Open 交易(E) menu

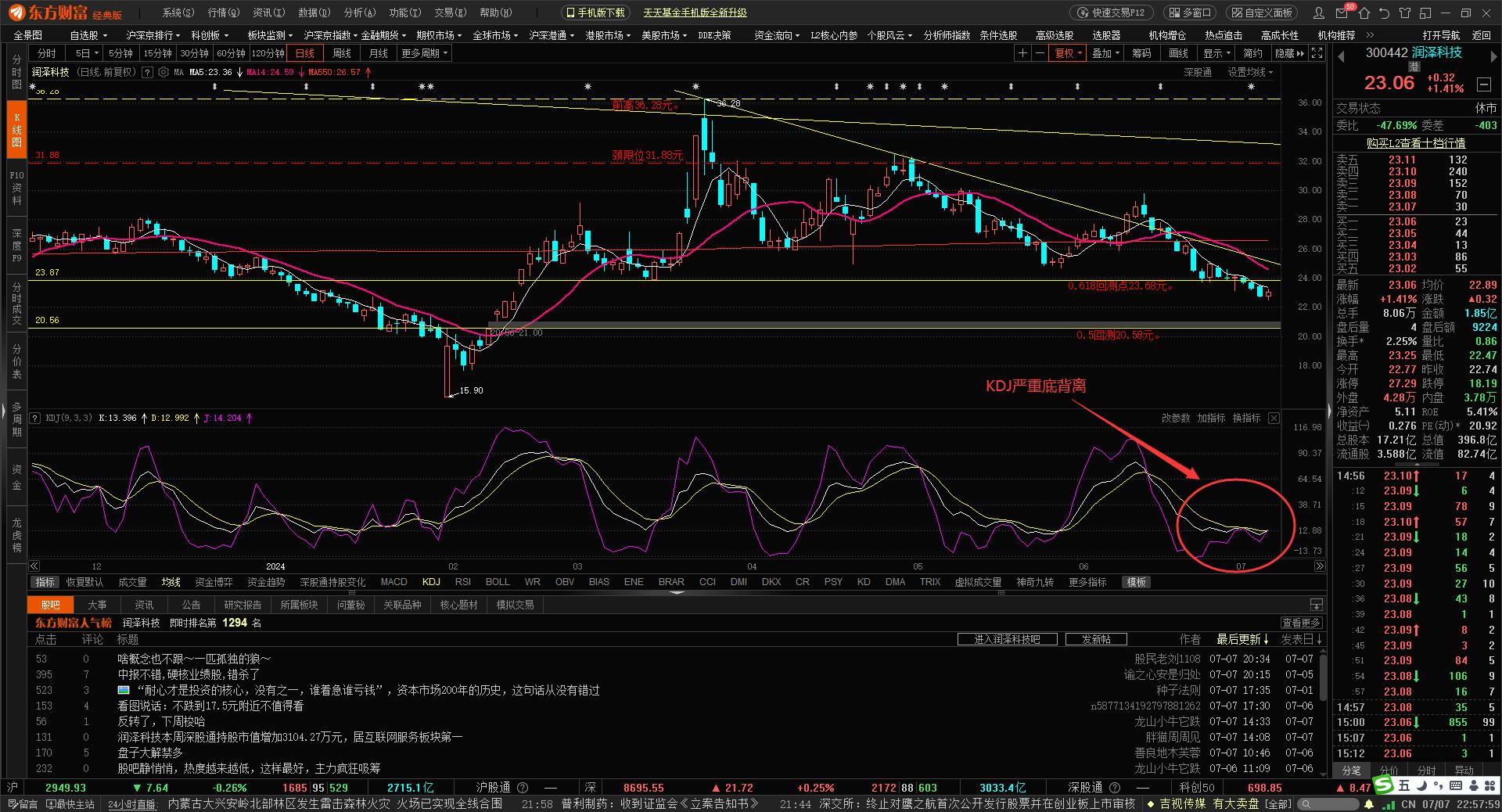tap(450, 13)
